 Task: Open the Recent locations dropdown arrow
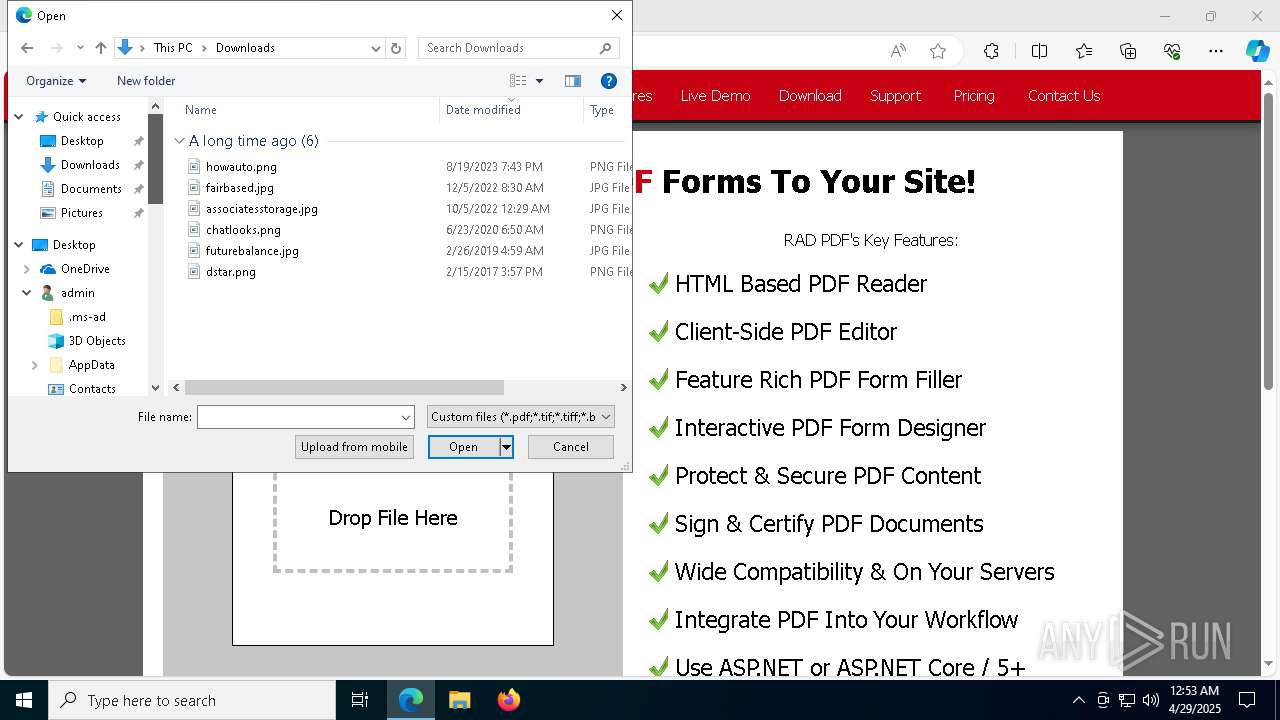point(80,48)
